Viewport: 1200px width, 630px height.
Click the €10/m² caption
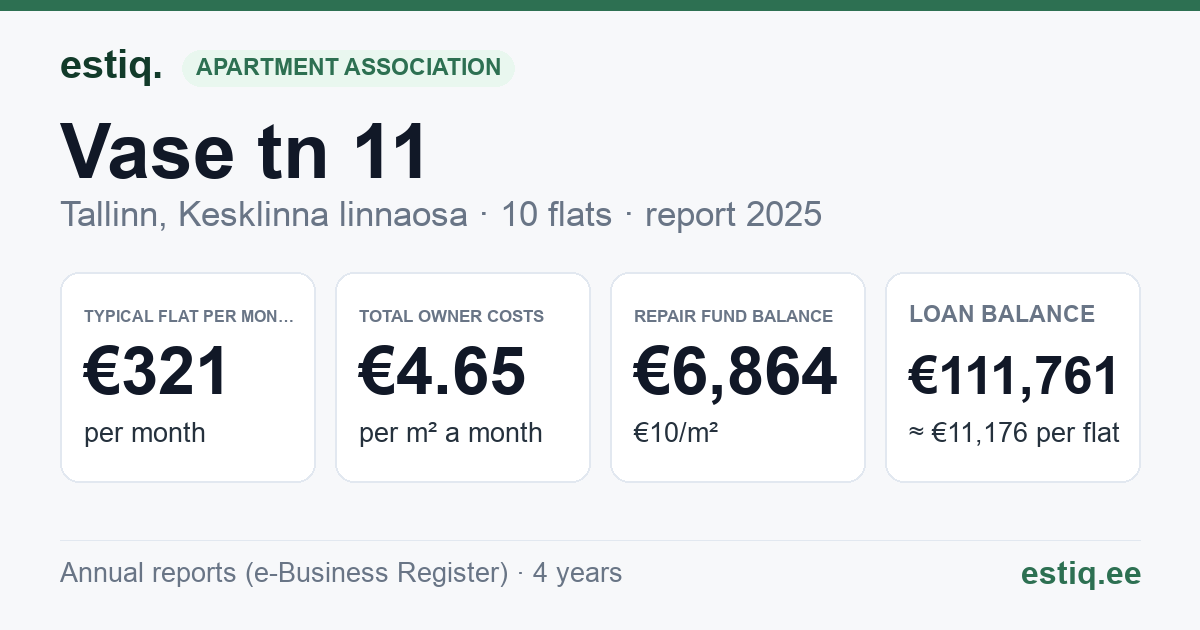[x=676, y=433]
